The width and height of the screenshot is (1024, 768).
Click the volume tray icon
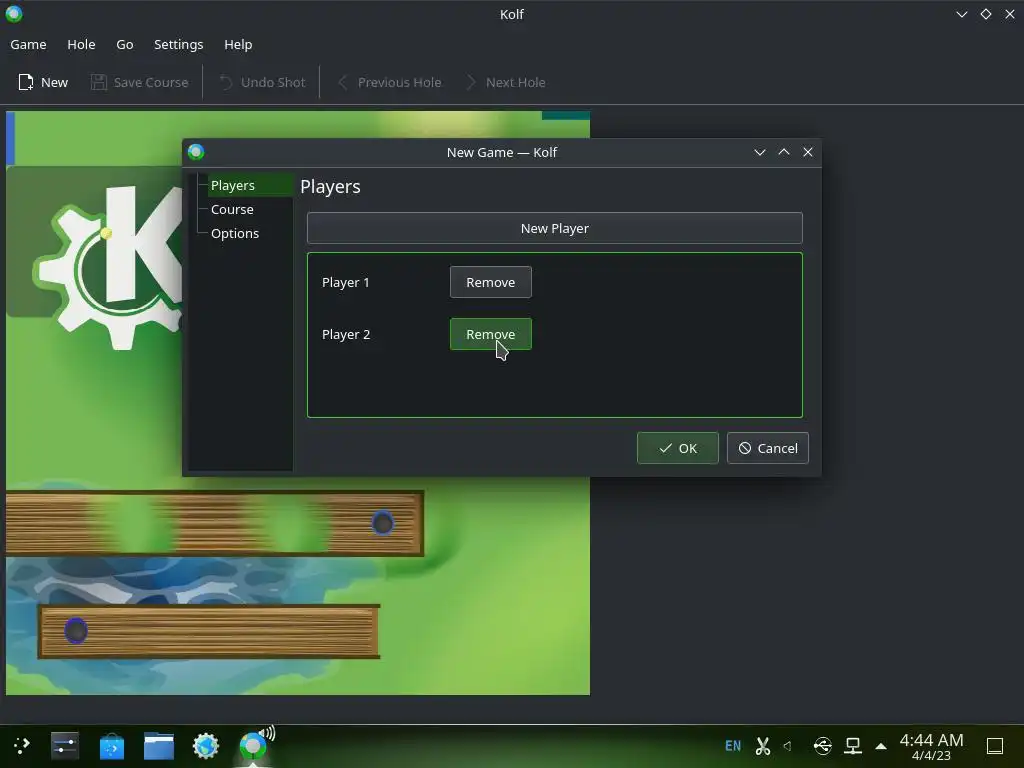point(788,745)
